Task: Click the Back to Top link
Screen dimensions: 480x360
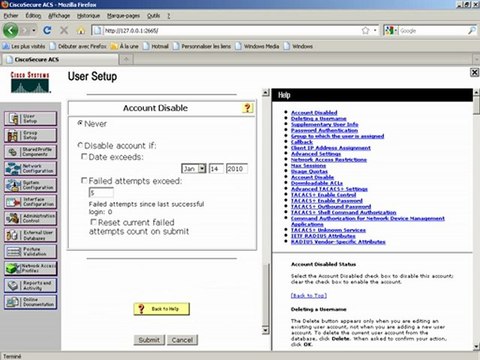Action: 309,296
